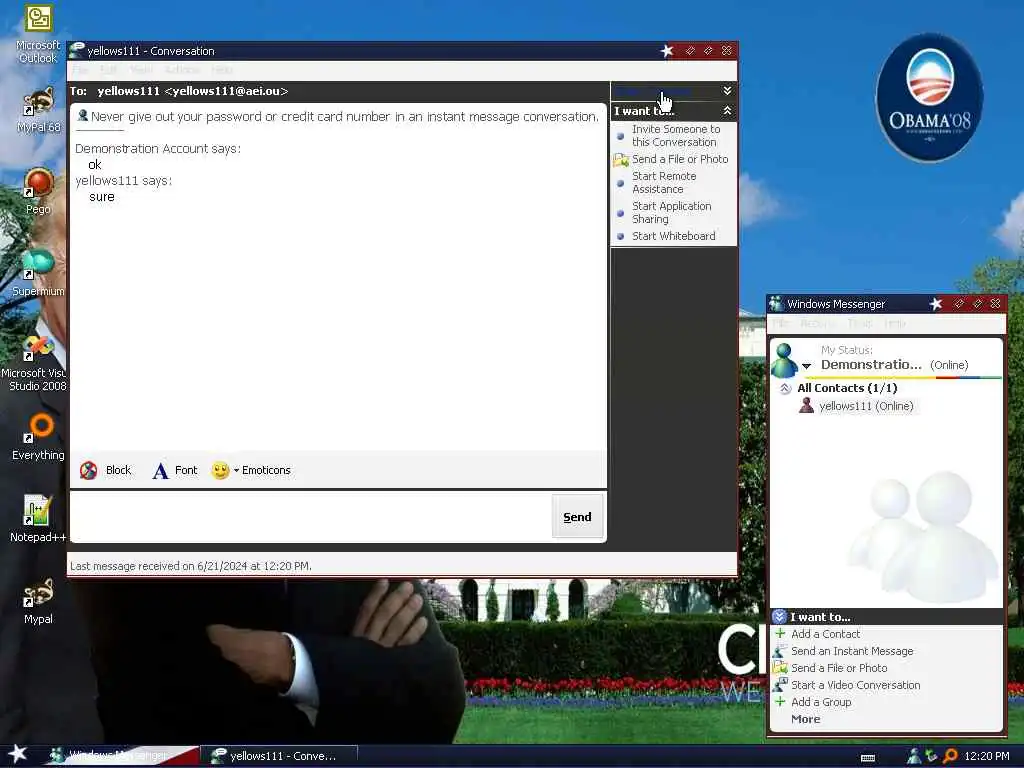Open the Help menu in Conversation window
Image resolution: width=1024 pixels, height=768 pixels.
pyautogui.click(x=222, y=70)
